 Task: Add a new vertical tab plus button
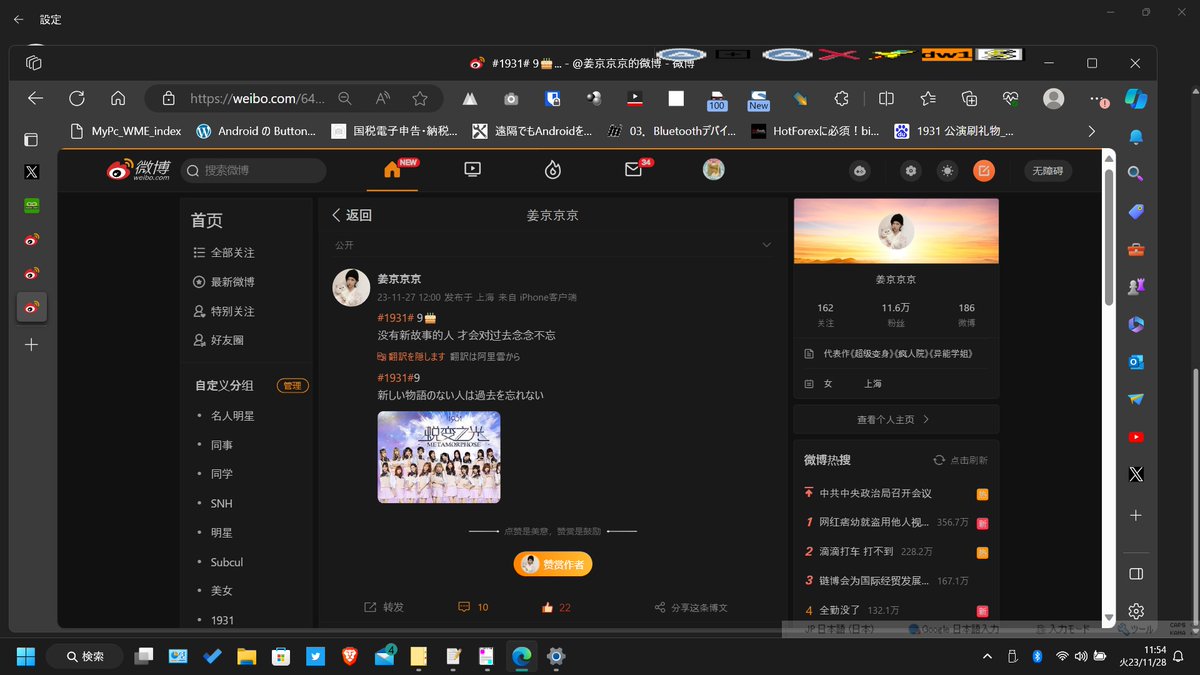click(x=32, y=344)
